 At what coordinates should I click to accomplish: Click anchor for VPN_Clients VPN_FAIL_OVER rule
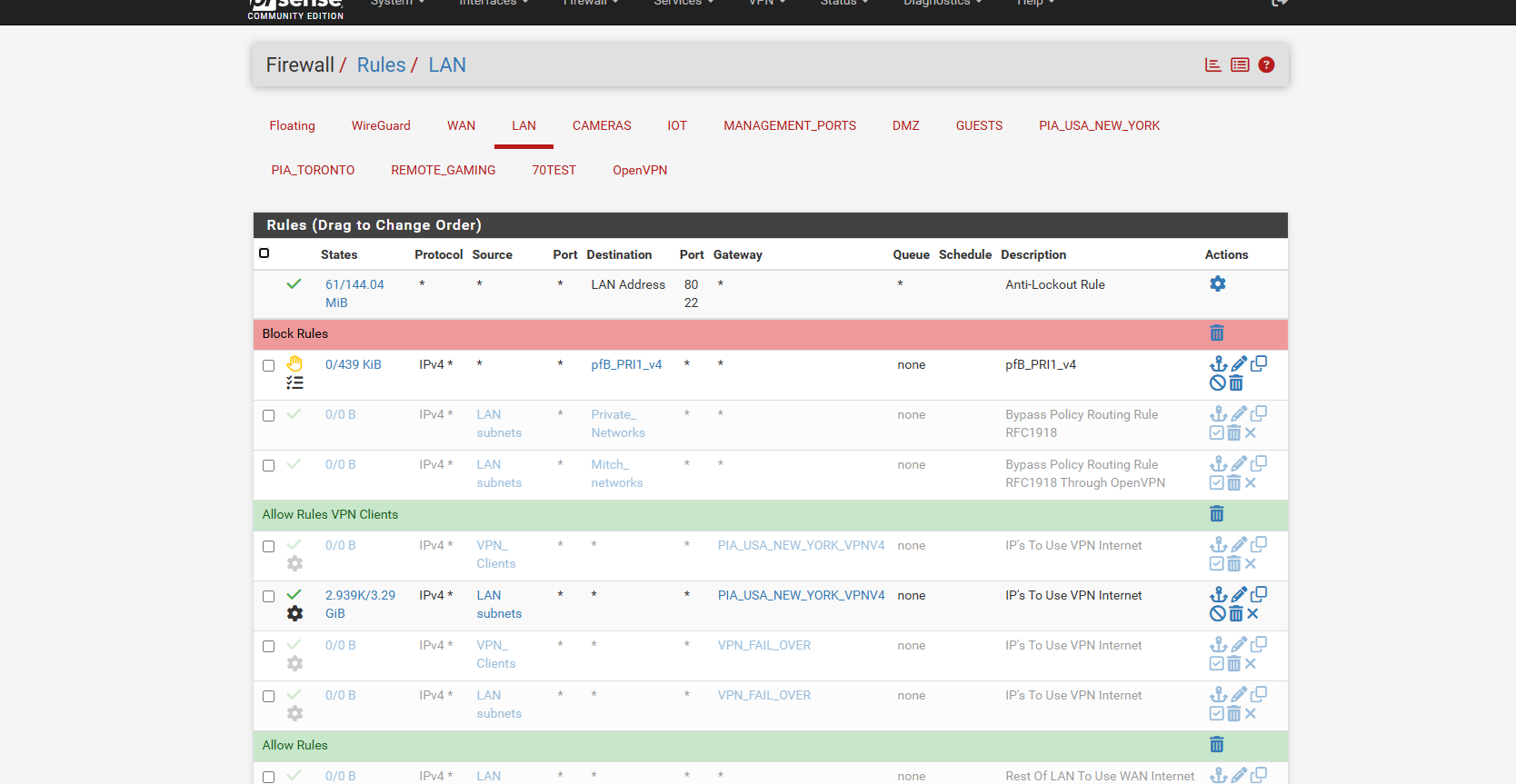pos(1219,645)
